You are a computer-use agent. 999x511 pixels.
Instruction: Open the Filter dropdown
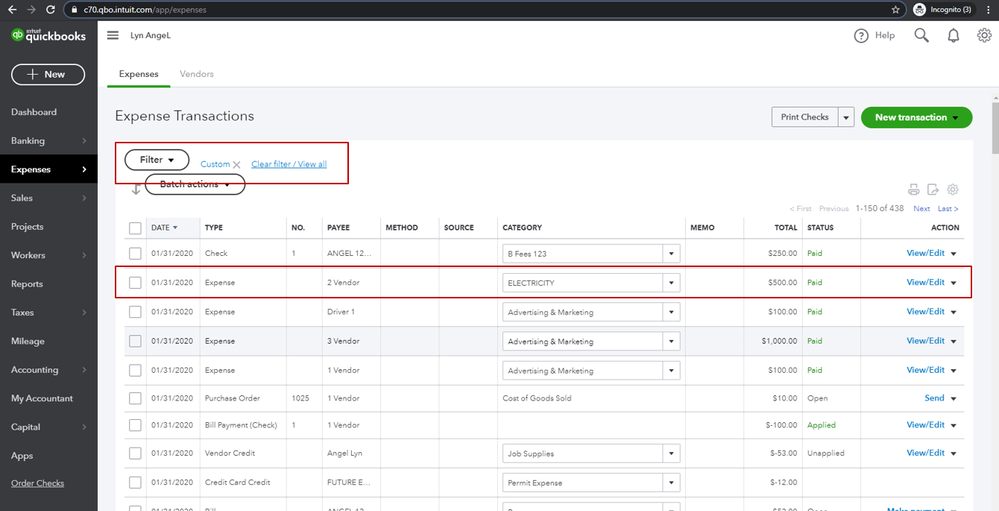[157, 160]
